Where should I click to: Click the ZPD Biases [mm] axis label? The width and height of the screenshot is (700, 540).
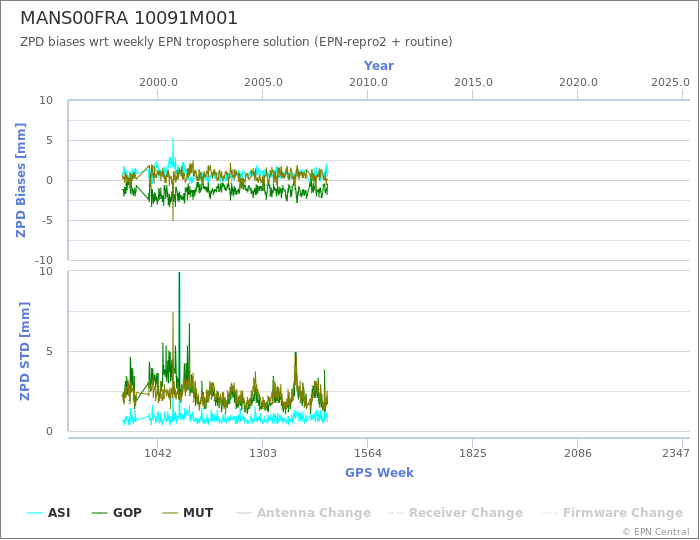coord(21,180)
